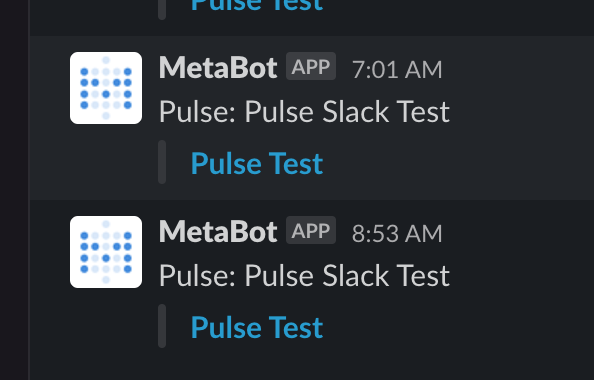
Task: Click the gray attachment bar in the 8:53 AM message
Action: (162, 326)
